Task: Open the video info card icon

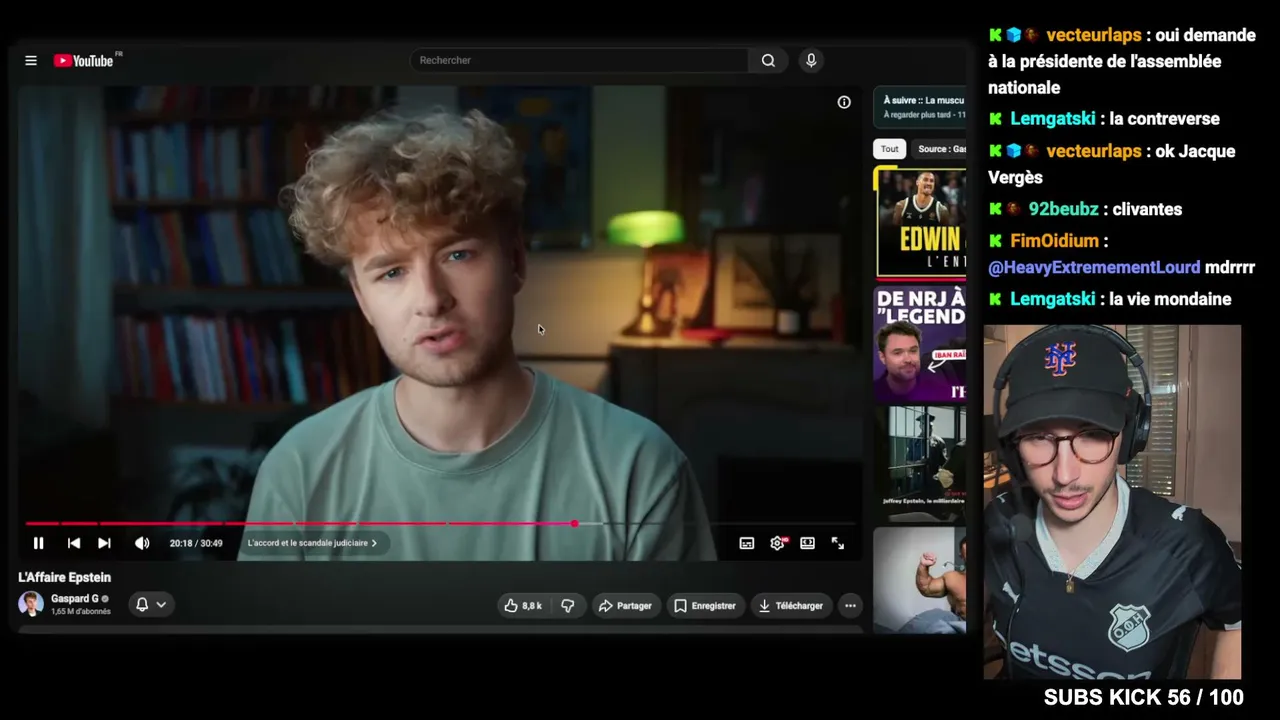Action: click(844, 102)
